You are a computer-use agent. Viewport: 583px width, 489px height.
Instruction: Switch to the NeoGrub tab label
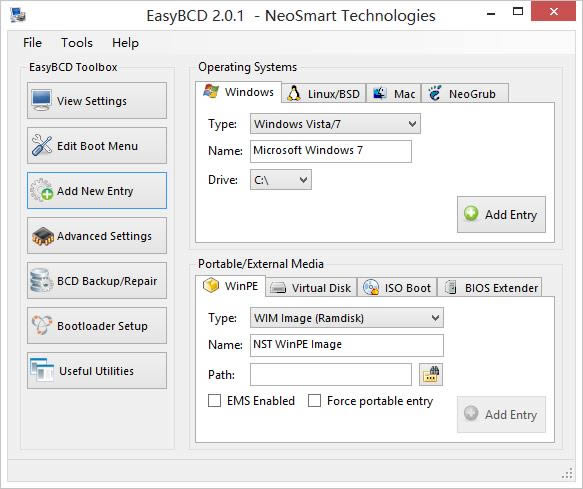pos(472,94)
